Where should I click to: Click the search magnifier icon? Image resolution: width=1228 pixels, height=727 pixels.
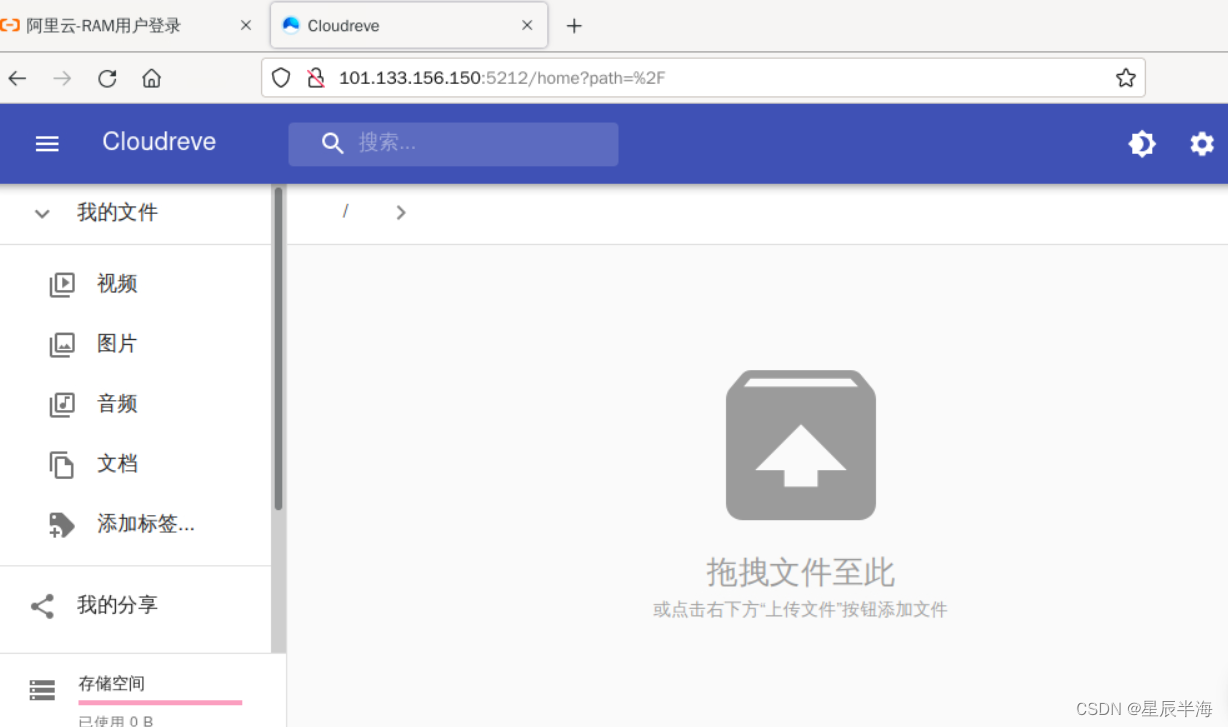point(333,143)
